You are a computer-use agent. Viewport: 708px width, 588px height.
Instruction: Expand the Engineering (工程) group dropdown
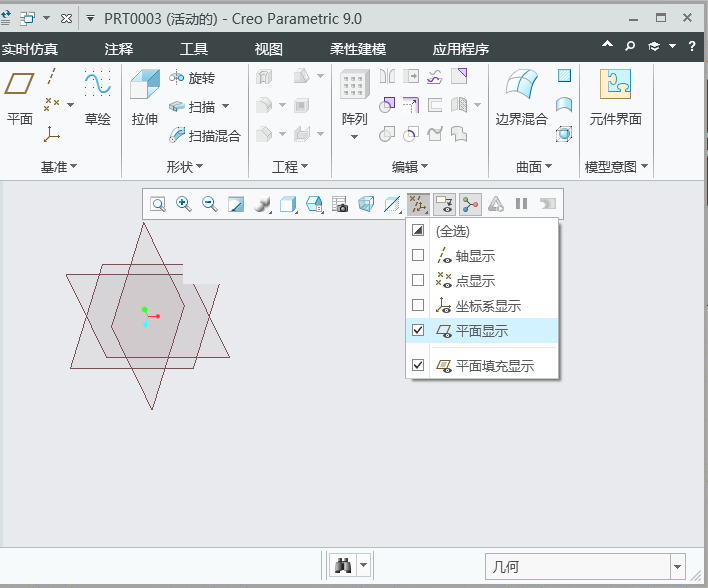coord(290,167)
